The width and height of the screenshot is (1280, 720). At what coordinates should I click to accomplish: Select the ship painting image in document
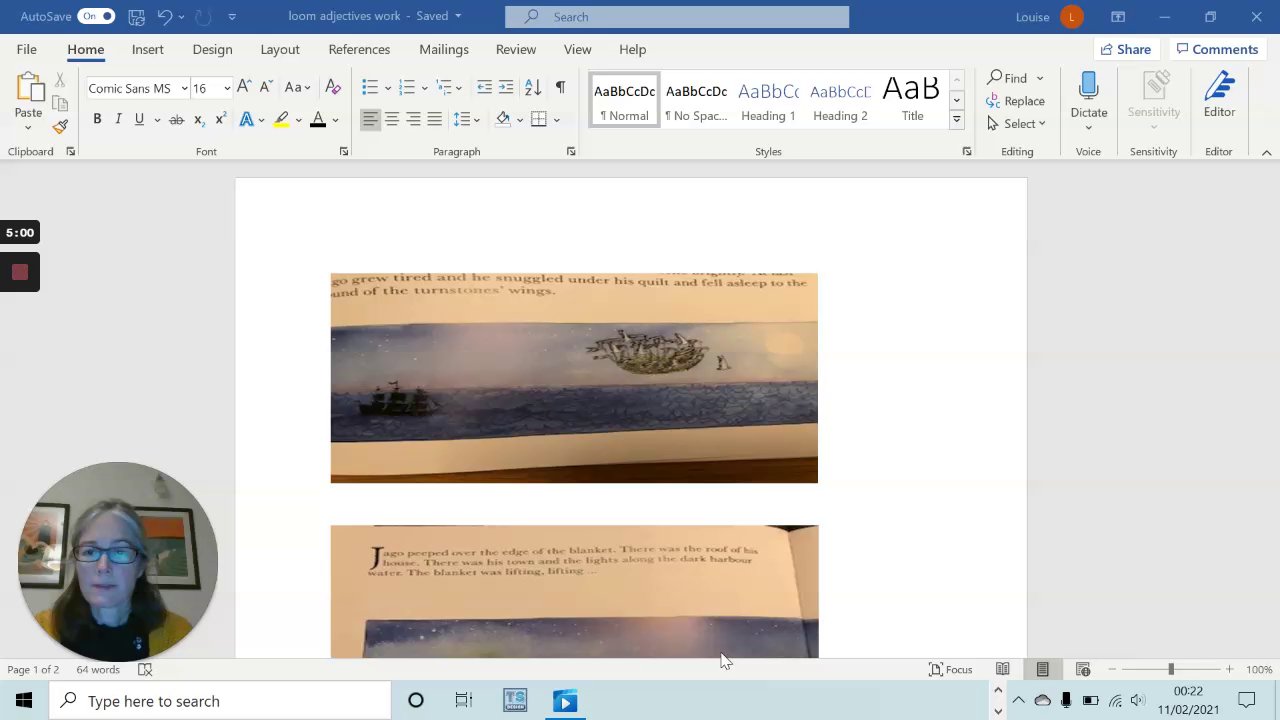[x=574, y=378]
